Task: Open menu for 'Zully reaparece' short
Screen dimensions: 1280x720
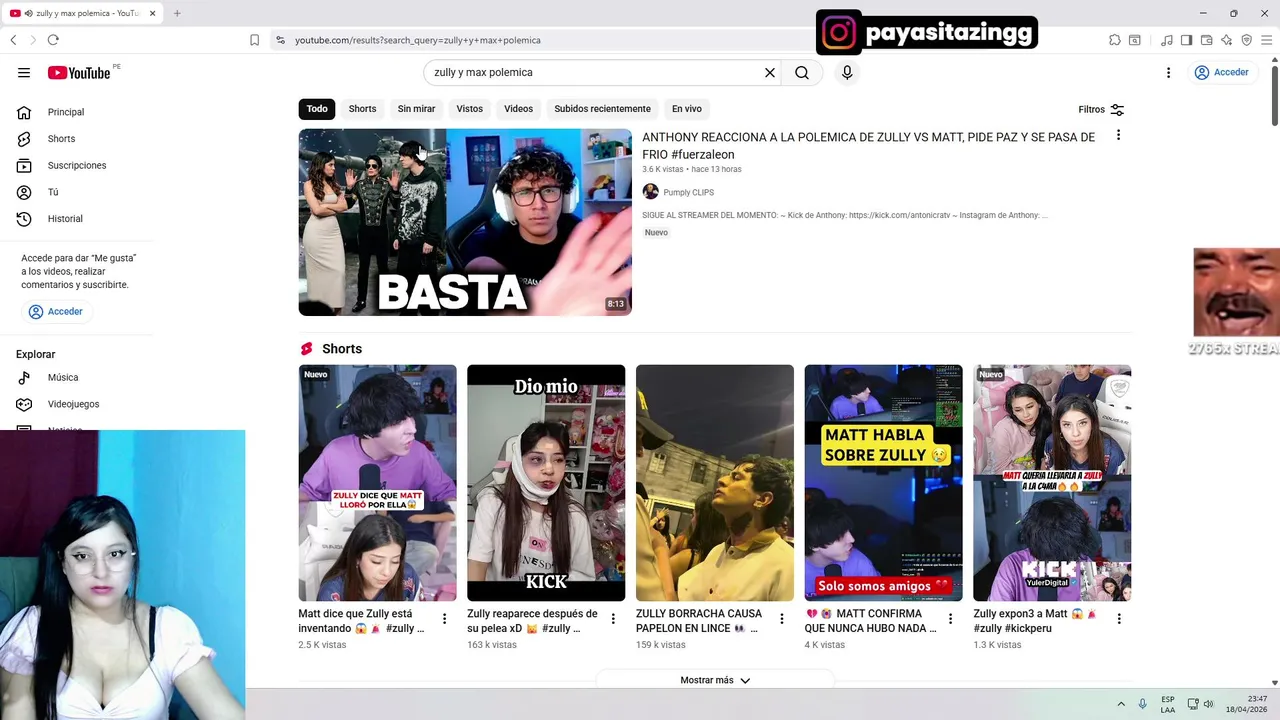Action: 613,619
